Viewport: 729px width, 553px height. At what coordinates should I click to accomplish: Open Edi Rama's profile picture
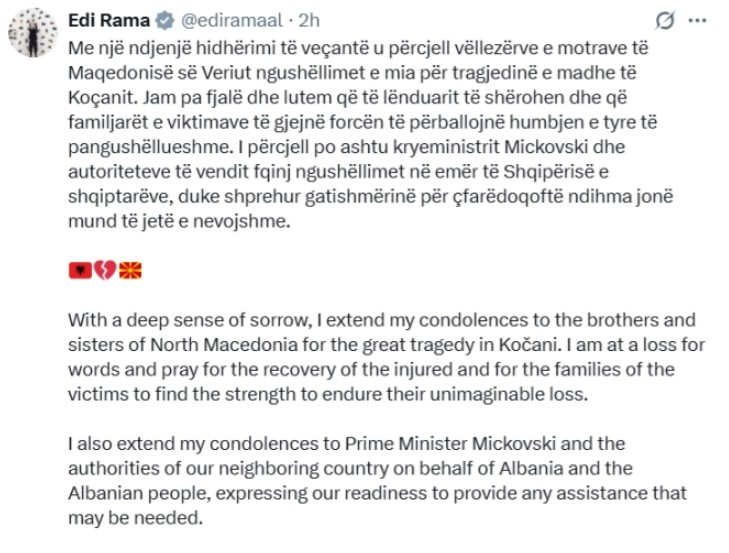click(32, 36)
